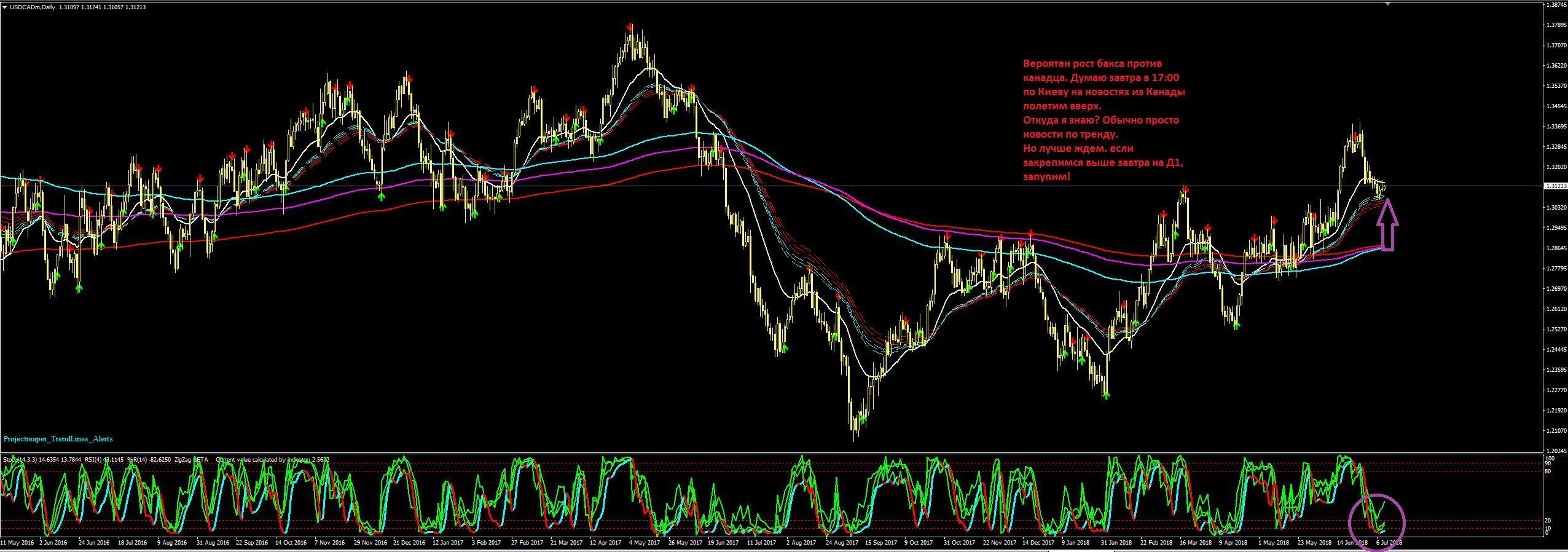Click price level 1.30320 on the scale
This screenshot has height=552, width=1568.
(1556, 208)
